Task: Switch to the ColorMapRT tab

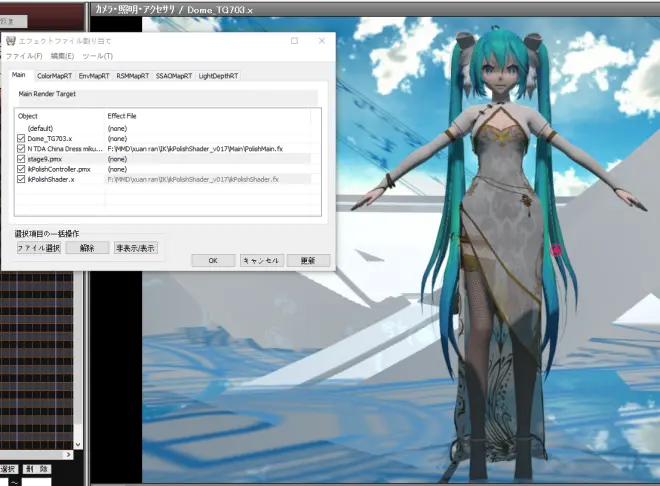Action: pyautogui.click(x=54, y=76)
